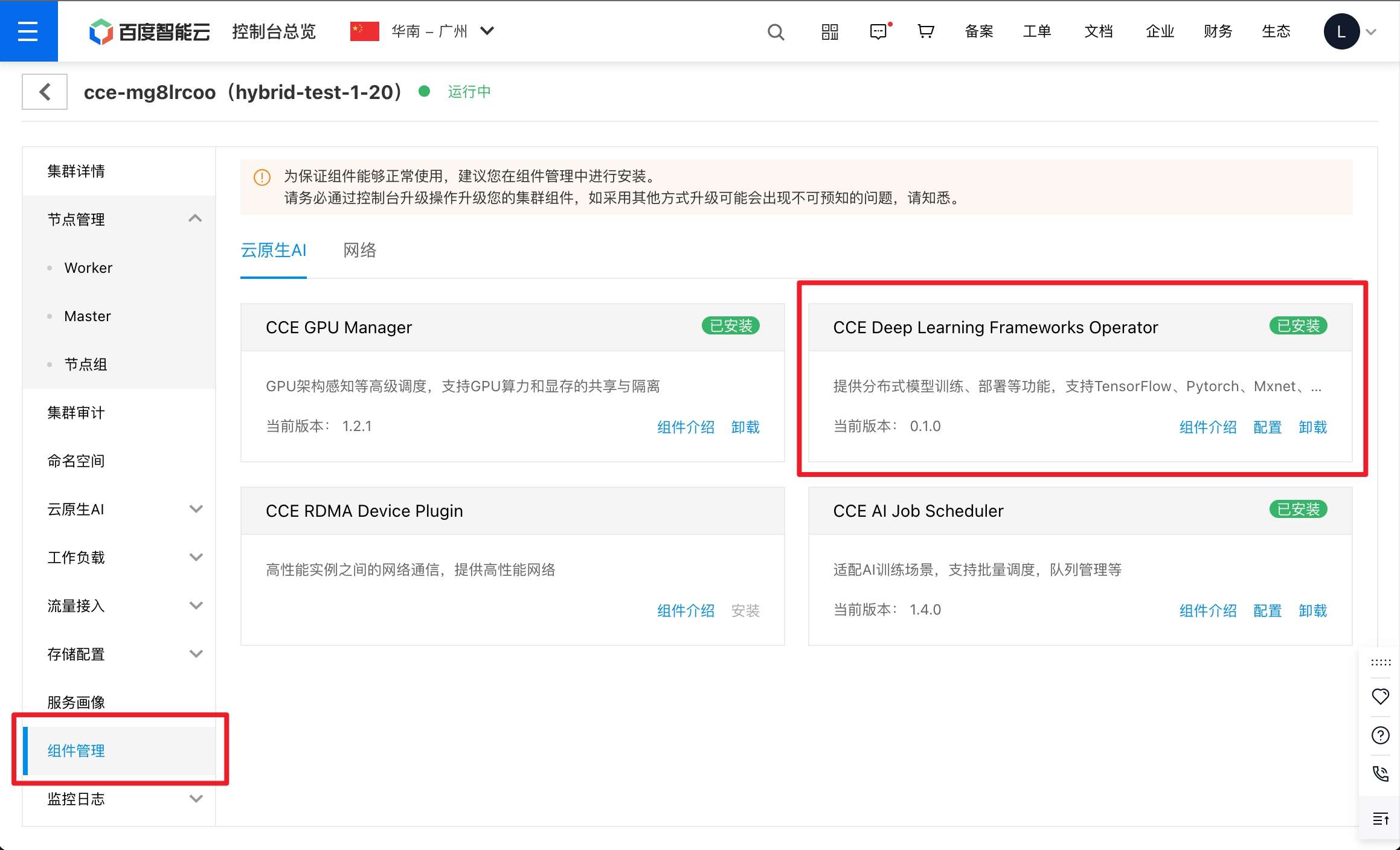The width and height of the screenshot is (1400, 850).
Task: Click the 已安装 badge on CCE GPU Manager
Action: coord(731,326)
